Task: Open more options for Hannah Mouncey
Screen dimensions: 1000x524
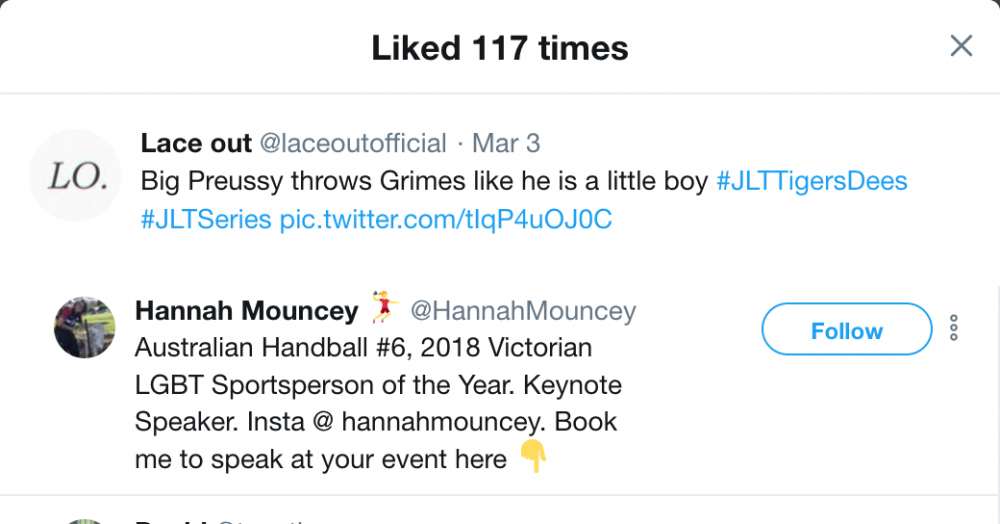Action: click(x=954, y=328)
